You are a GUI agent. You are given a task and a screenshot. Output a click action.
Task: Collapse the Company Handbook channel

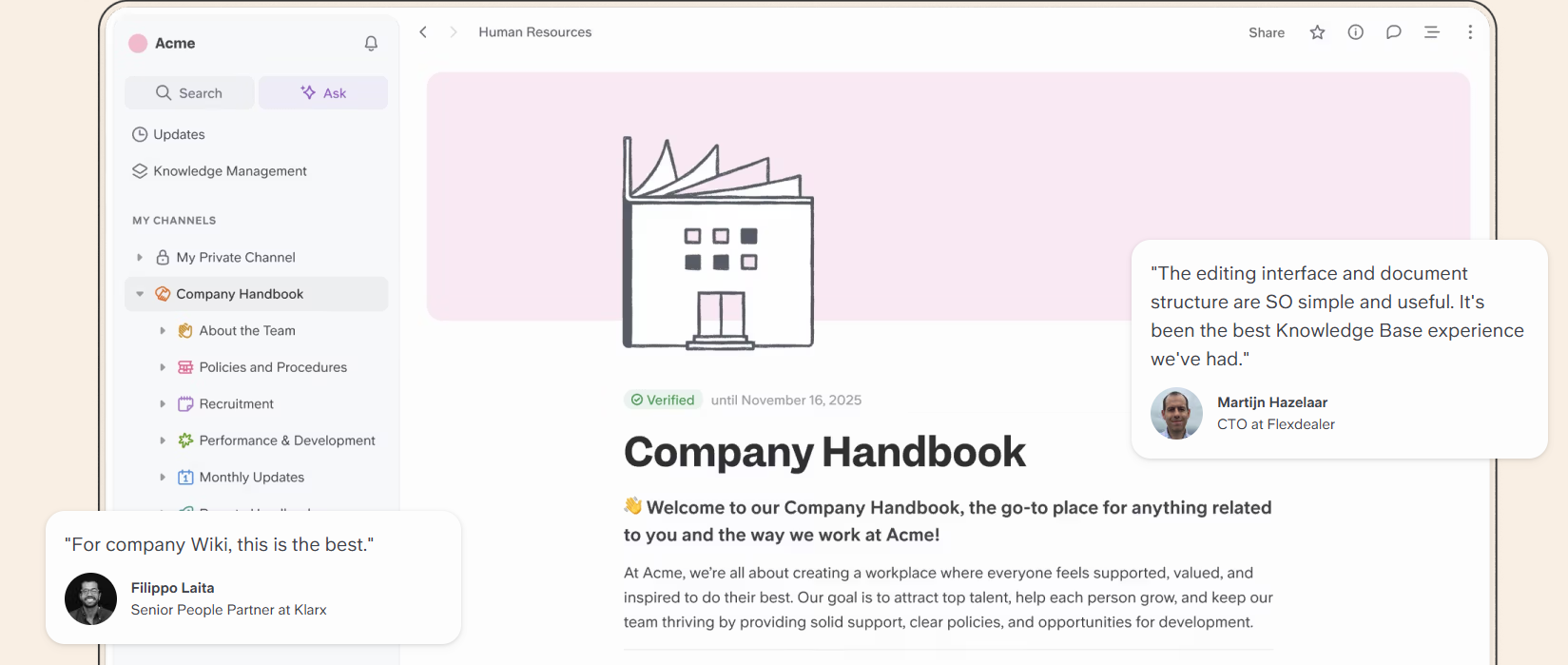tap(140, 294)
